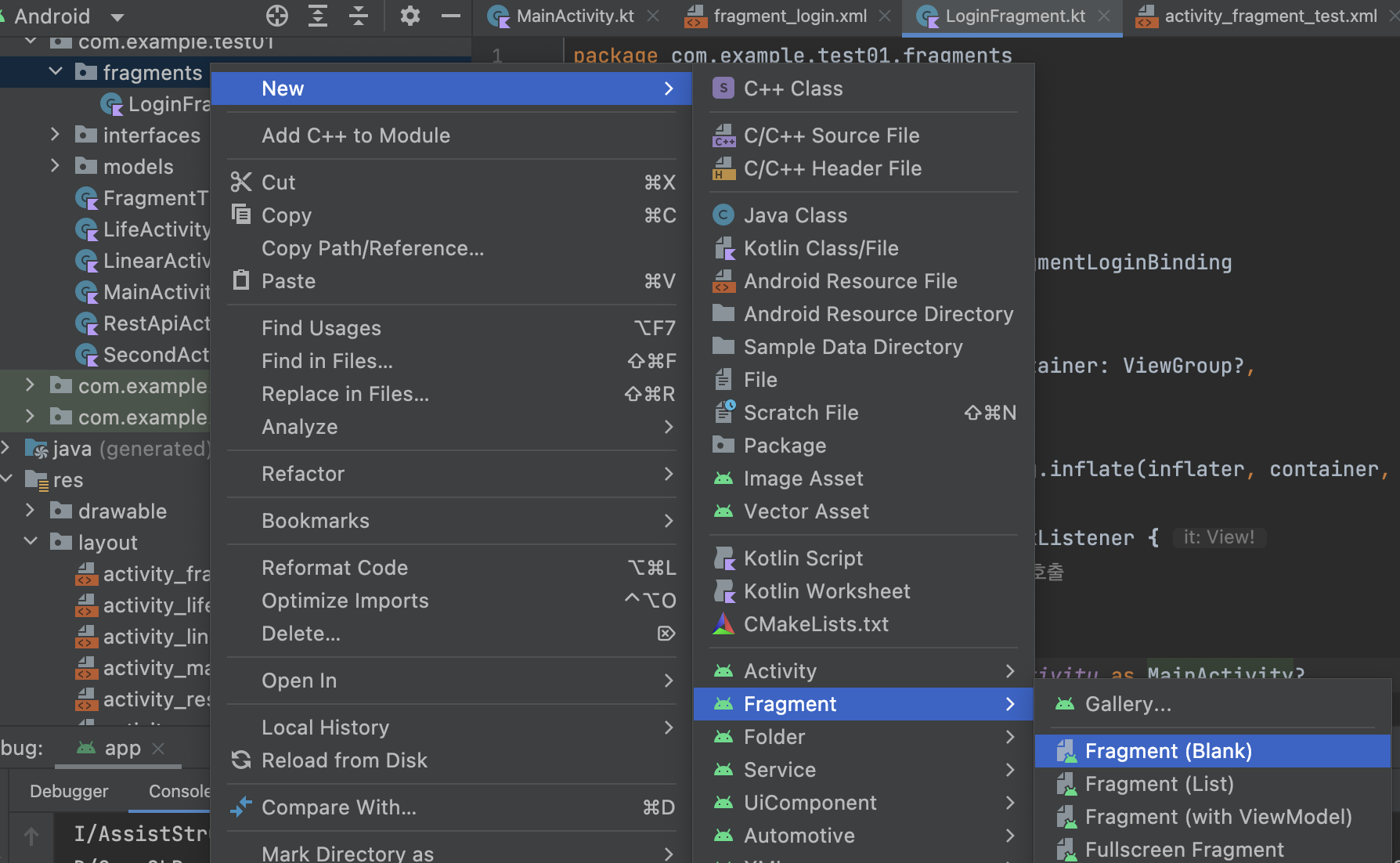The image size is (1400, 863).
Task: Collapse the layout folder
Action: [x=31, y=542]
